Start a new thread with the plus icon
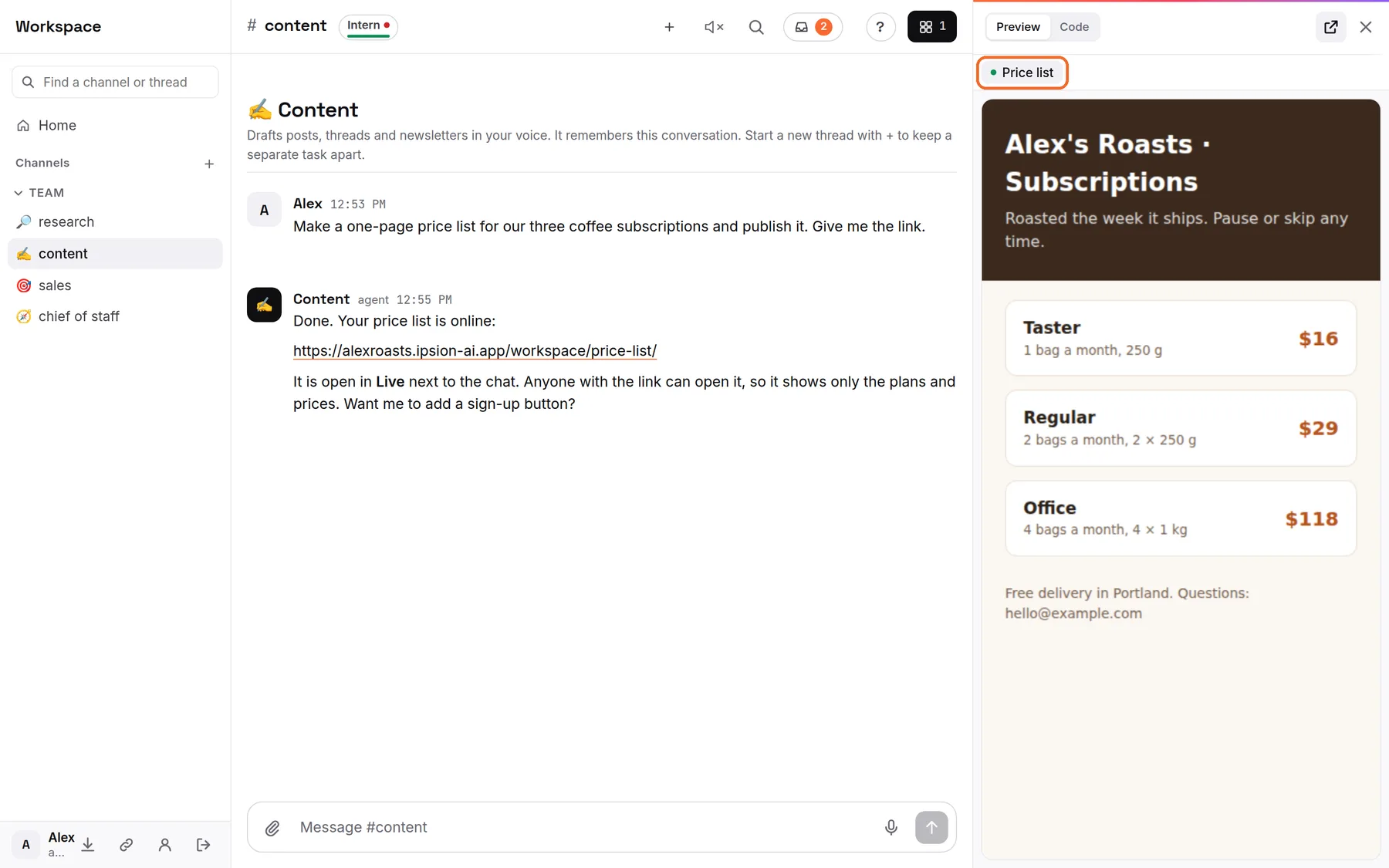The height and width of the screenshot is (868, 1389). [669, 27]
